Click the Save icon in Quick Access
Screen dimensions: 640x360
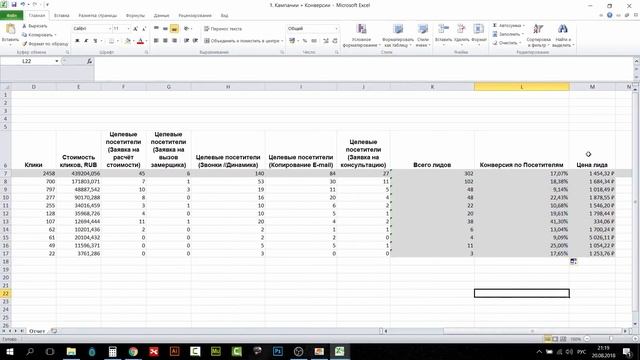pos(14,5)
